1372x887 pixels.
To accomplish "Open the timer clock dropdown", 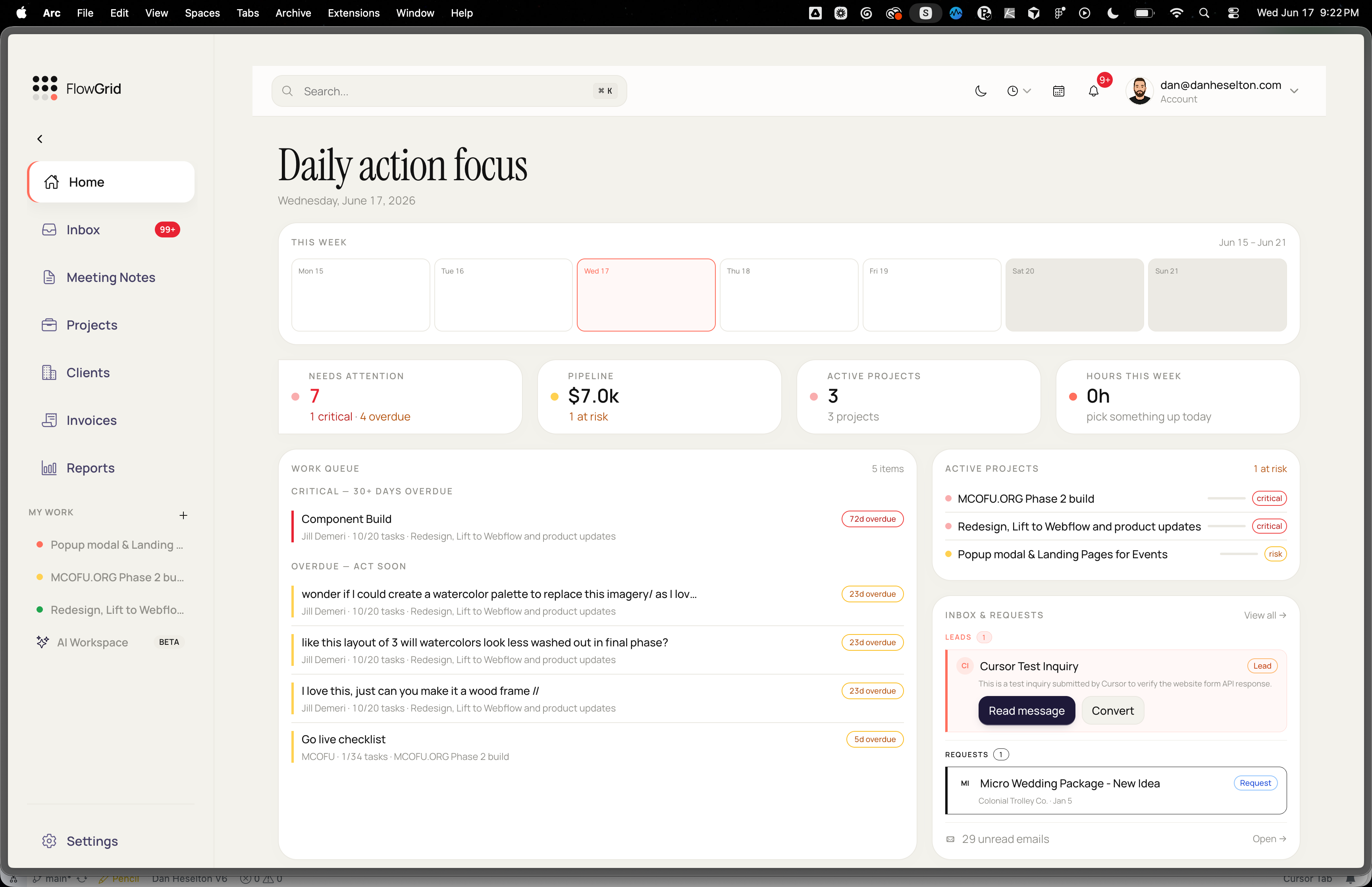I will point(1019,91).
